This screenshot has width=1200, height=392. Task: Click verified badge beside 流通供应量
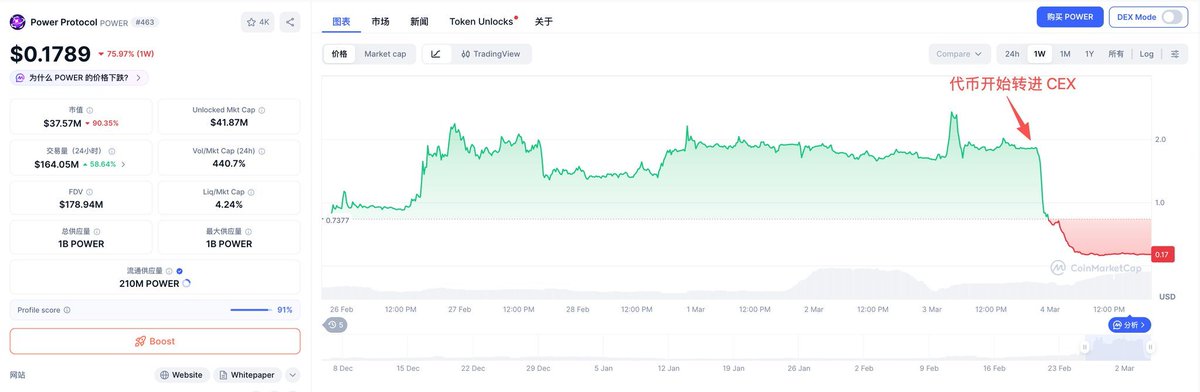(180, 271)
